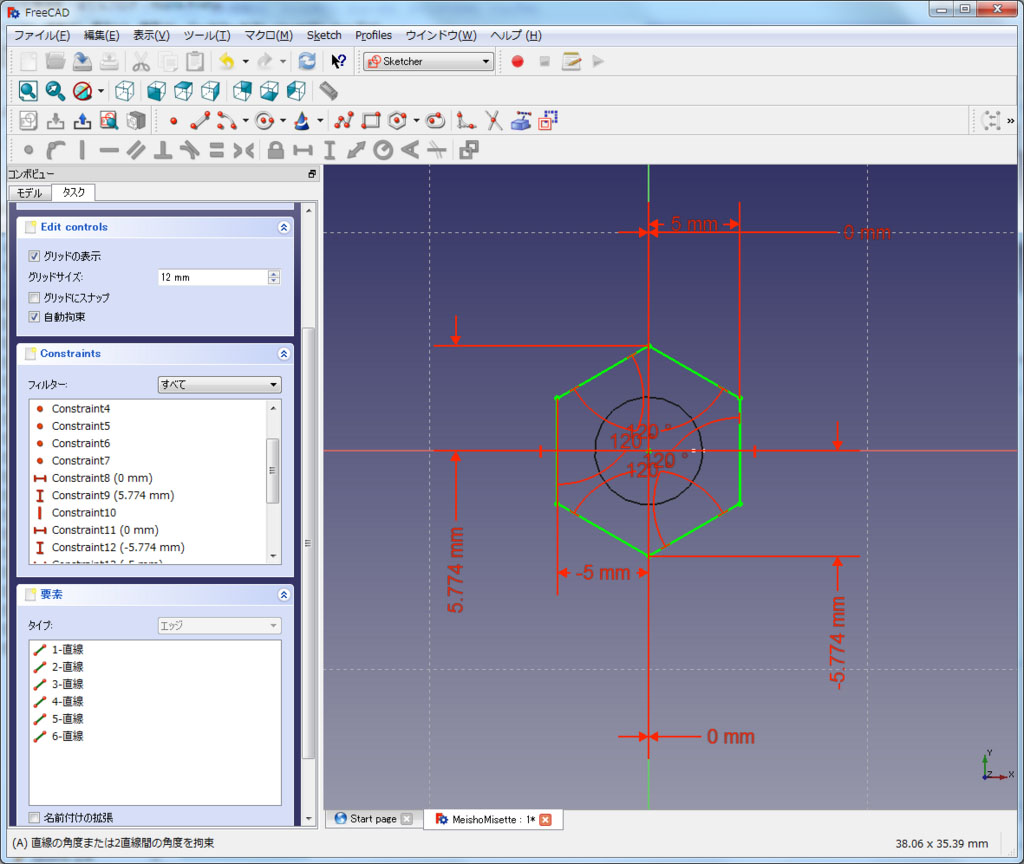The height and width of the screenshot is (864, 1024).
Task: Select the Create Rectangle sketch tool
Action: pyautogui.click(x=371, y=121)
